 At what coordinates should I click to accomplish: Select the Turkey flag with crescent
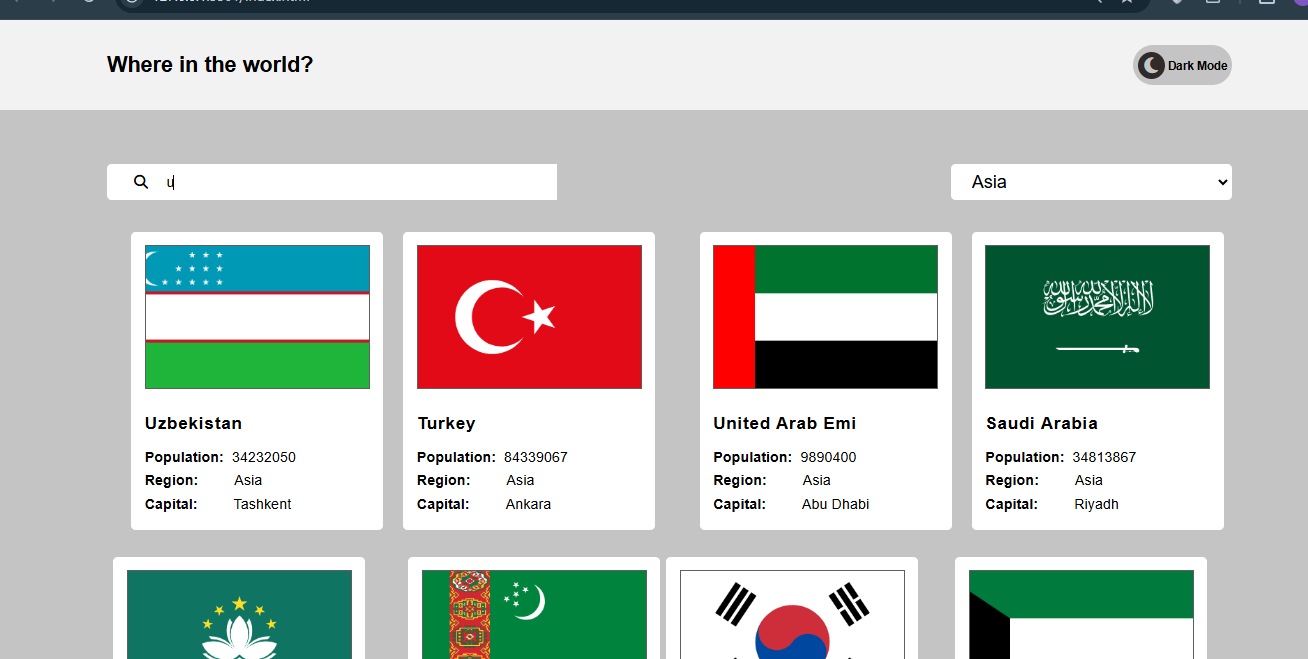[x=529, y=317]
